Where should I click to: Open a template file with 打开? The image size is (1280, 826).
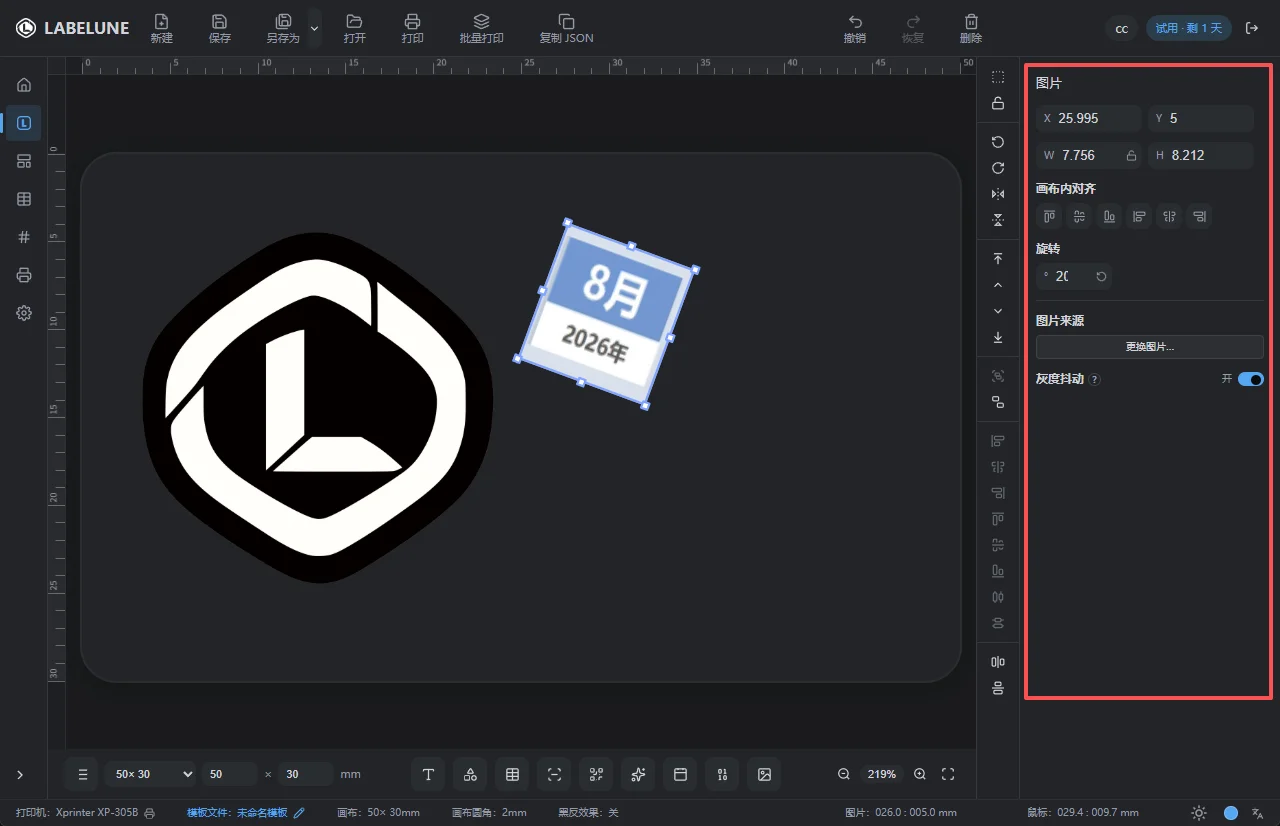pos(354,28)
